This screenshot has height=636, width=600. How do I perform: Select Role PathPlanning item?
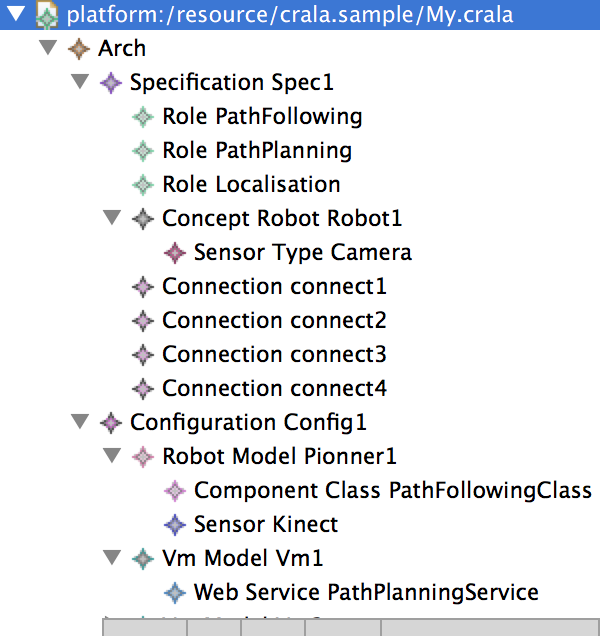tap(256, 150)
